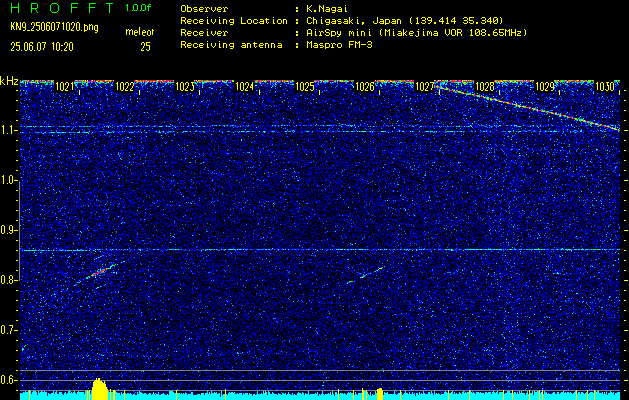The height and width of the screenshot is (400, 629).
Task: Click the Observer field label
Action: [204, 9]
